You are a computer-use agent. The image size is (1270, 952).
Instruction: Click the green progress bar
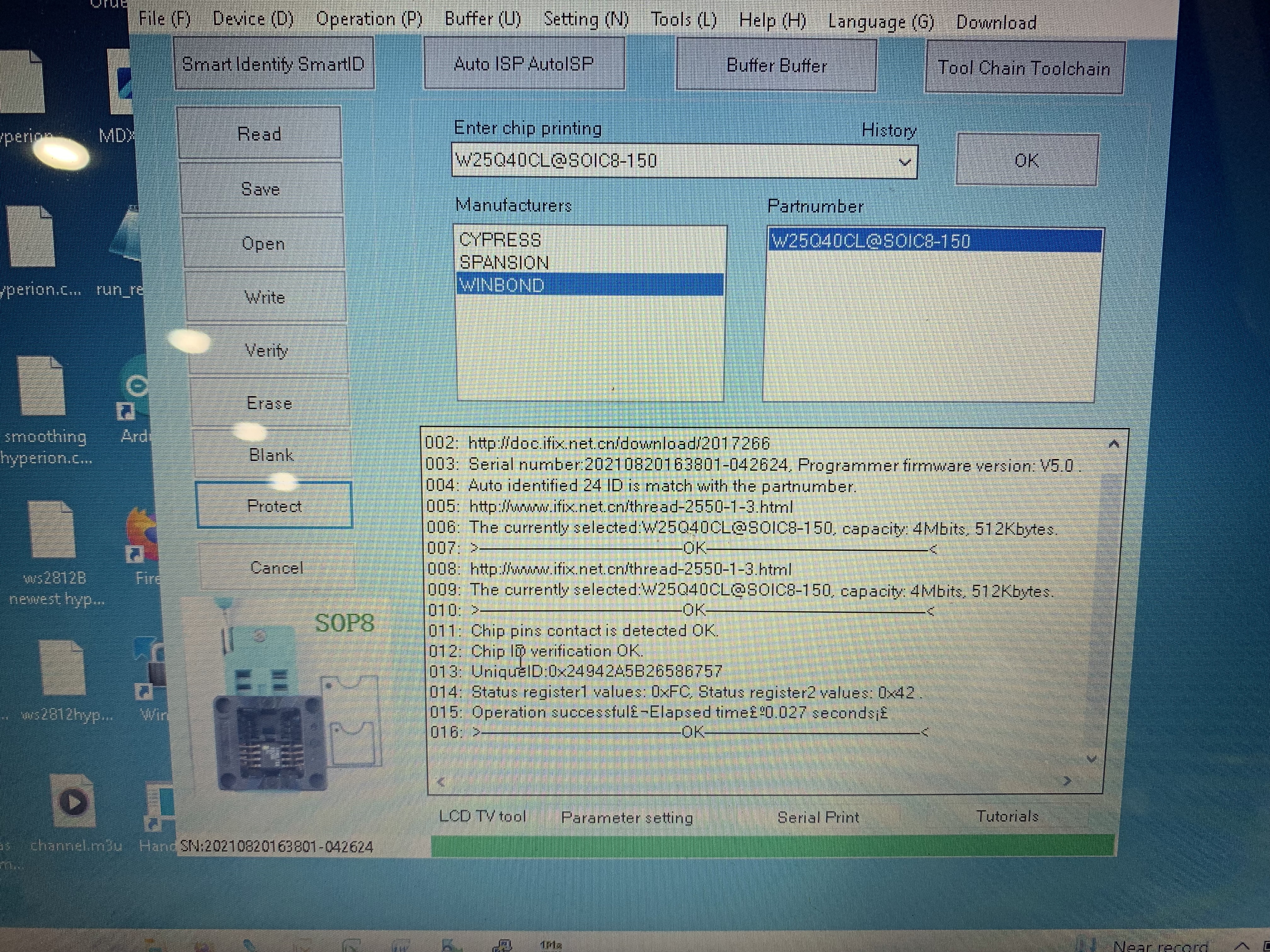772,845
